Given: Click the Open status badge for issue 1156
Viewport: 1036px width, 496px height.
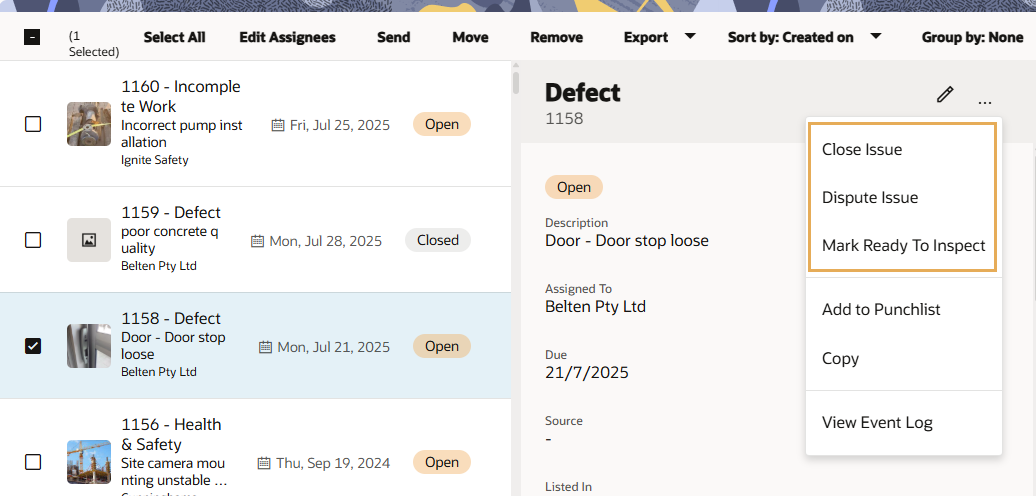Looking at the screenshot, I should tap(442, 462).
